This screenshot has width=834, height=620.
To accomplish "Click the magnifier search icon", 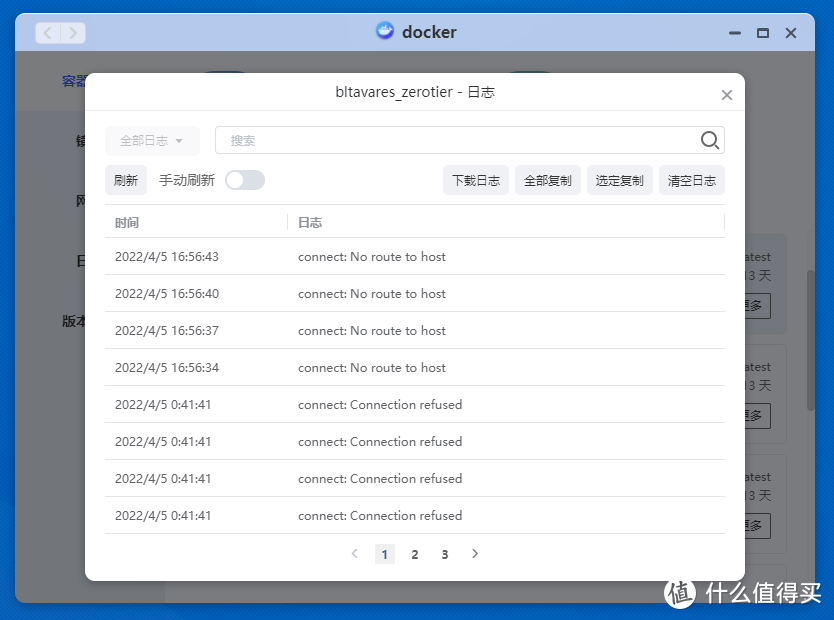I will coord(709,140).
